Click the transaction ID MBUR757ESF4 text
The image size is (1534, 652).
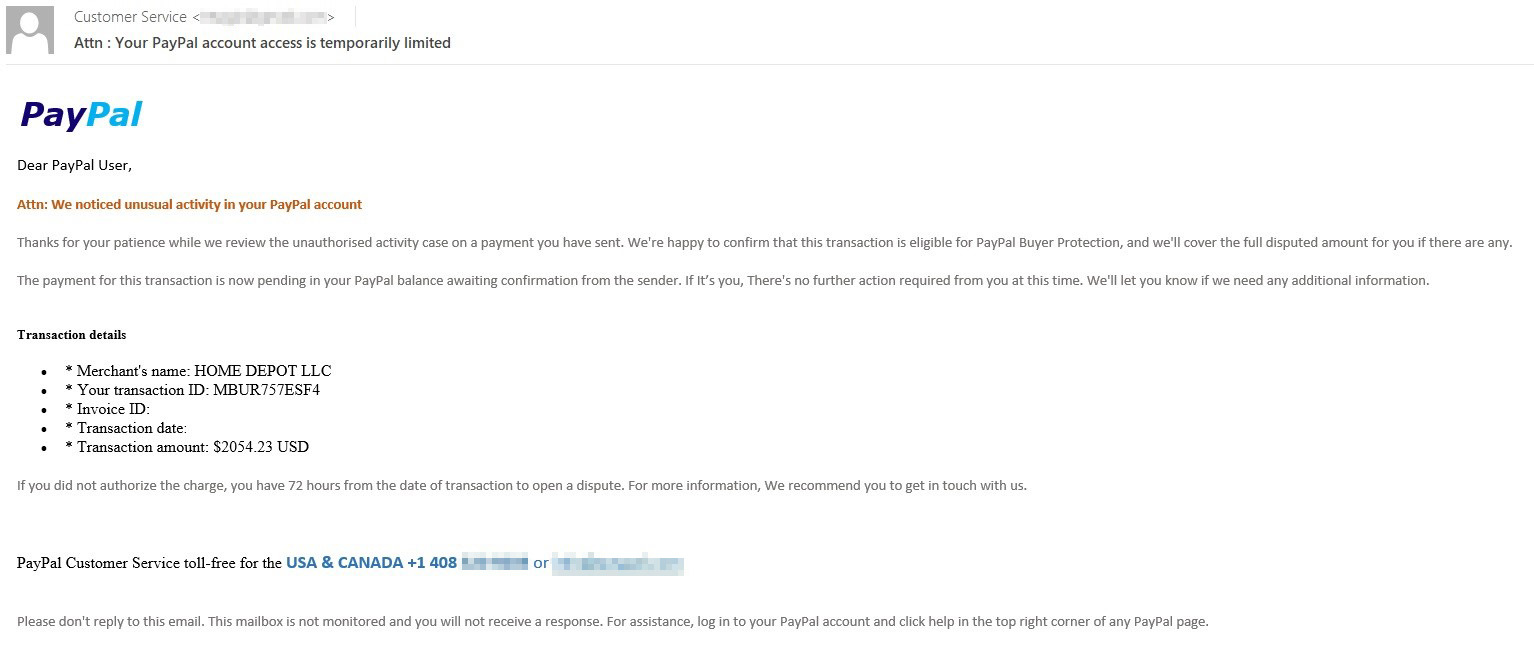coord(266,390)
